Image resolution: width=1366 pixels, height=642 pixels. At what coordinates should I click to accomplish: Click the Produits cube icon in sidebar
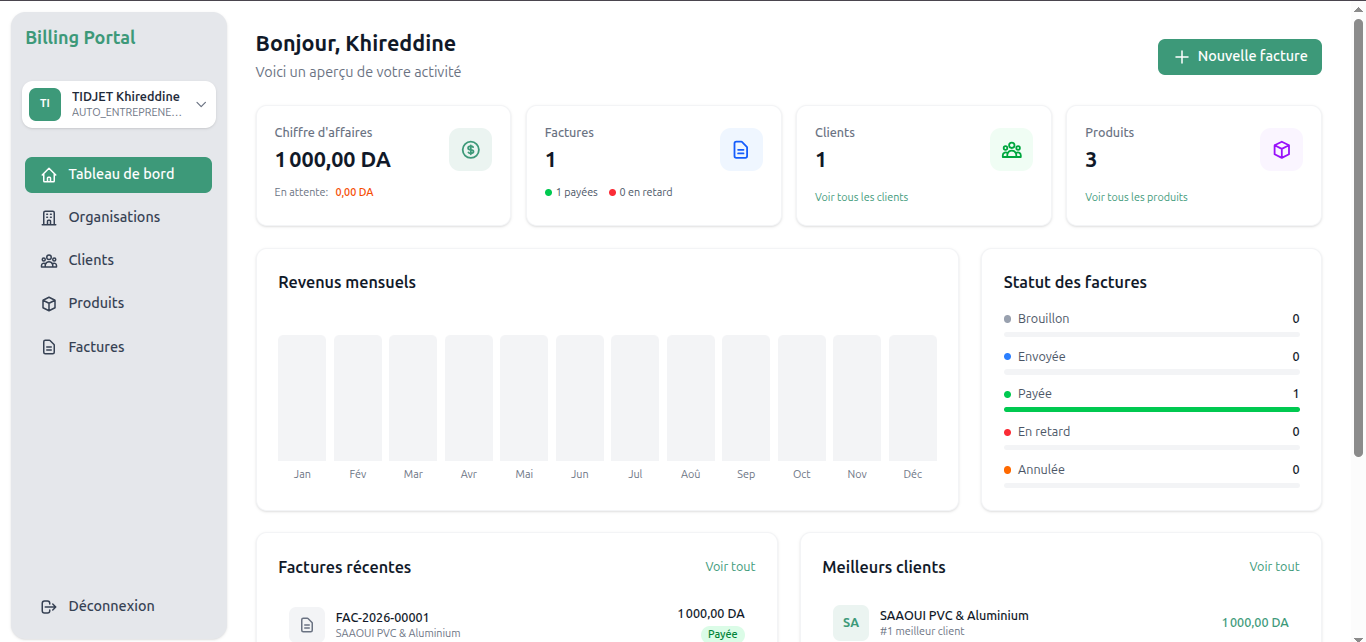[x=48, y=302]
